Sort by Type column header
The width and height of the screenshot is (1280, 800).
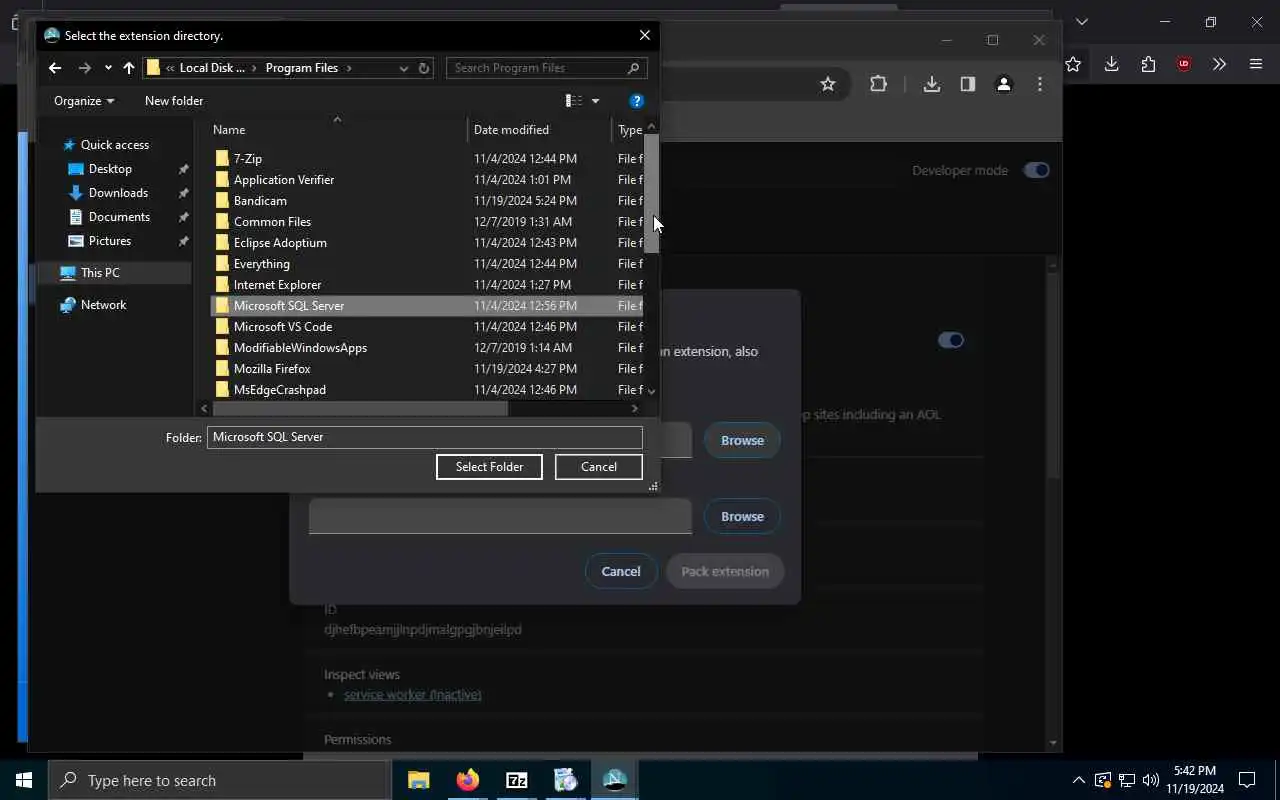point(629,130)
